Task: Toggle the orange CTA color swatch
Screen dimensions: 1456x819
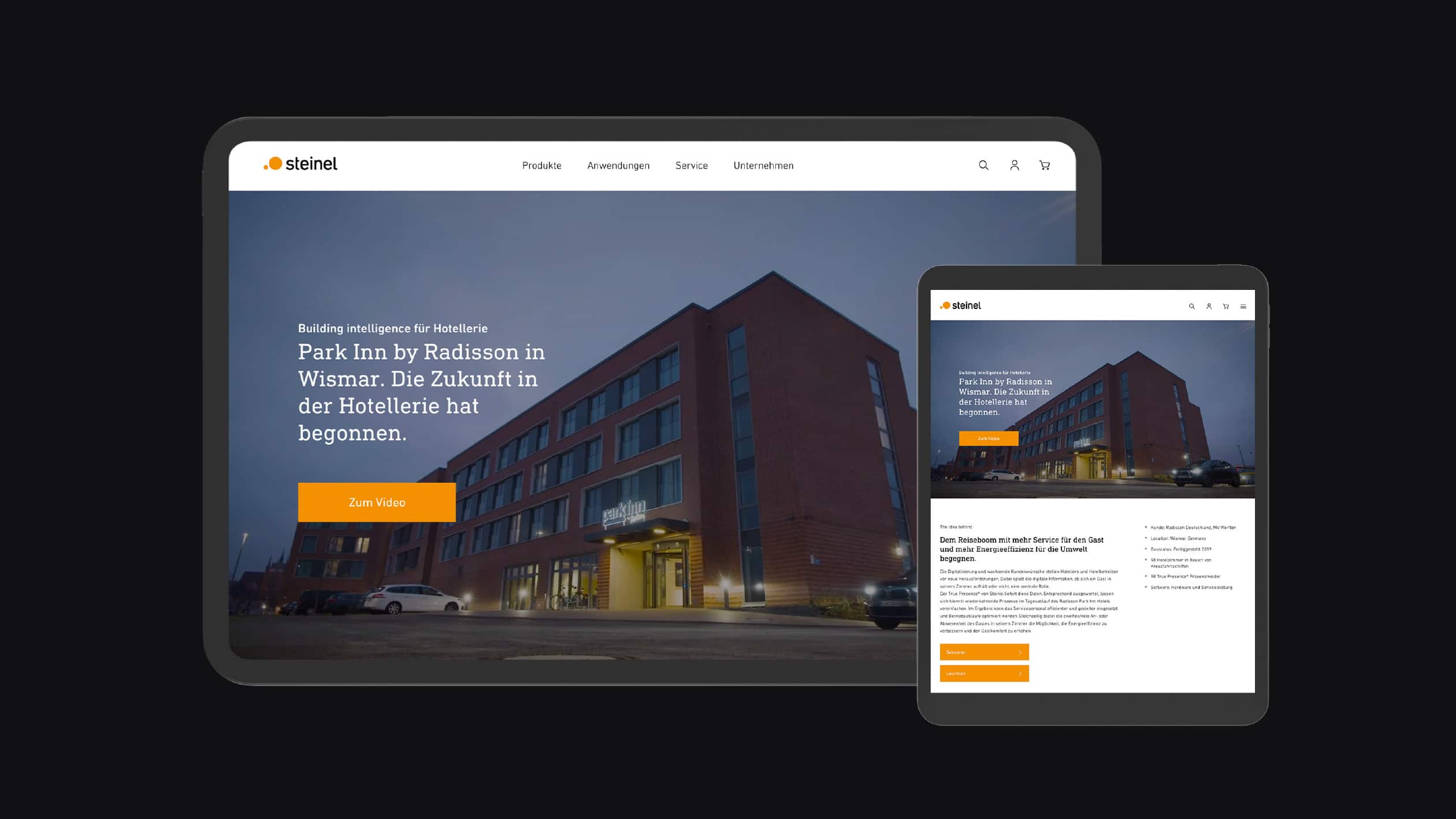Action: point(377,502)
